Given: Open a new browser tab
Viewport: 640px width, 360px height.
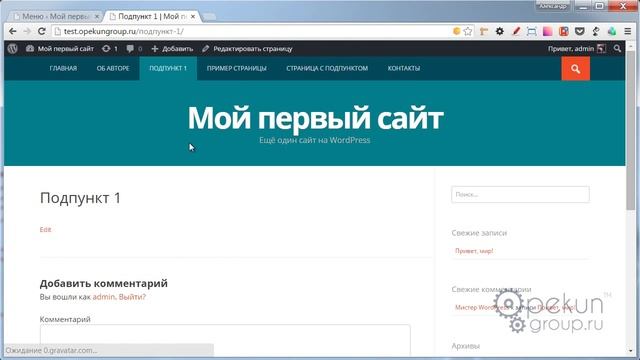Looking at the screenshot, I should click(209, 17).
